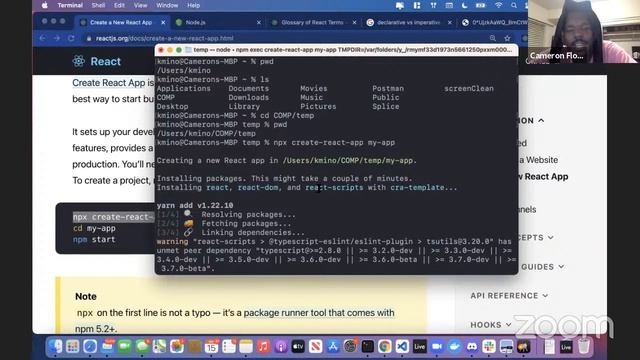Image resolution: width=640 pixels, height=360 pixels.
Task: Open Discord in the dock
Action: pos(471,347)
